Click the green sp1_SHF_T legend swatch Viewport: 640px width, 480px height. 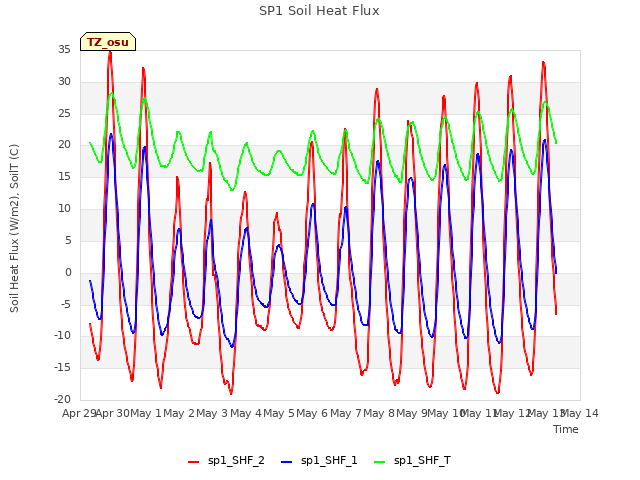pos(380,462)
